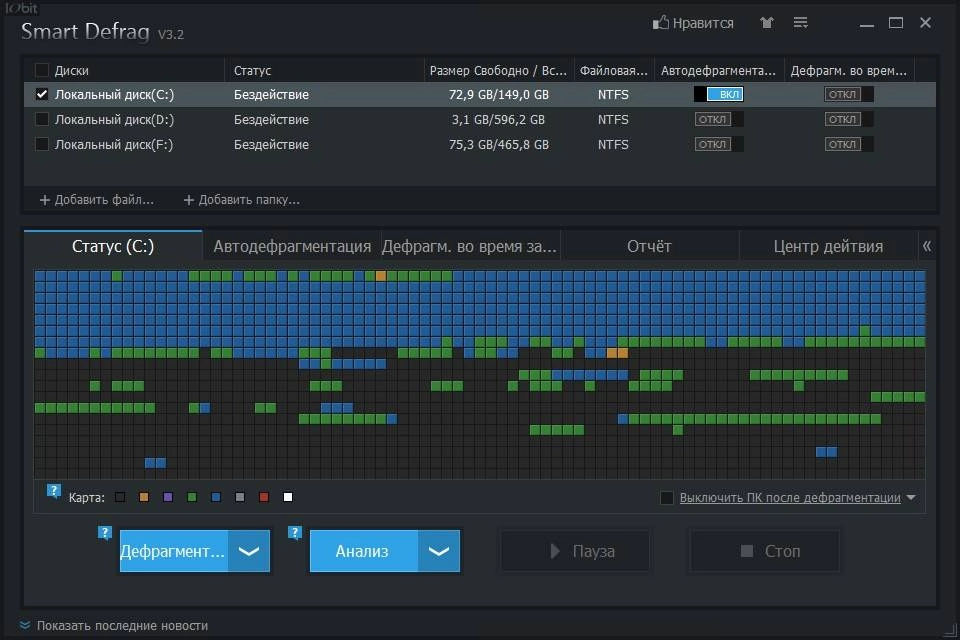Screen dimensions: 960x640
Task: Click the Дефрагм. во врем... column header
Action: pos(849,70)
